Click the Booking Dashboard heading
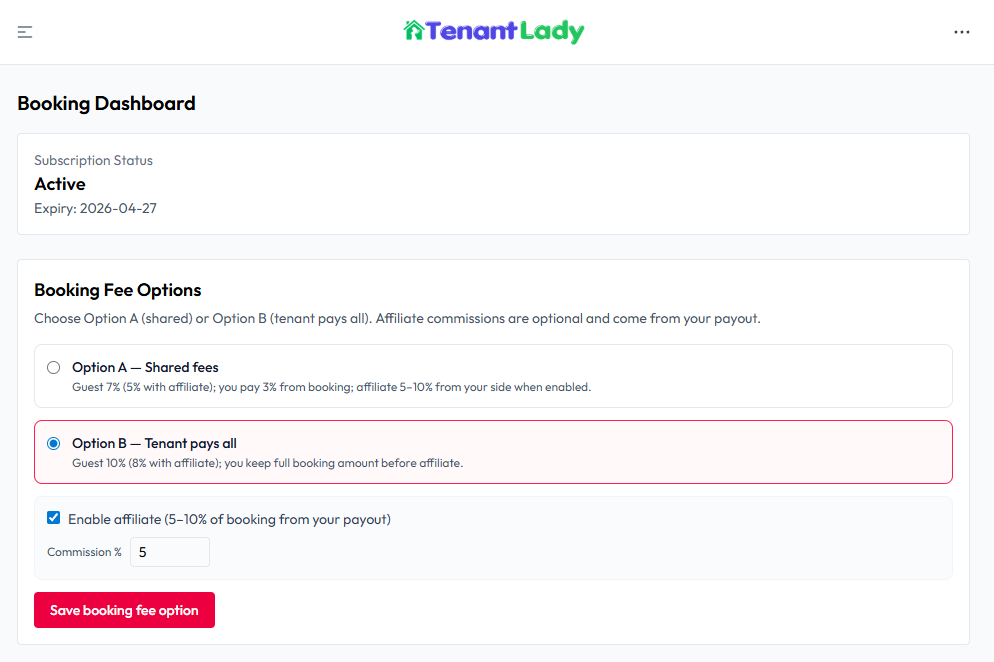The height and width of the screenshot is (662, 994). pyautogui.click(x=106, y=103)
